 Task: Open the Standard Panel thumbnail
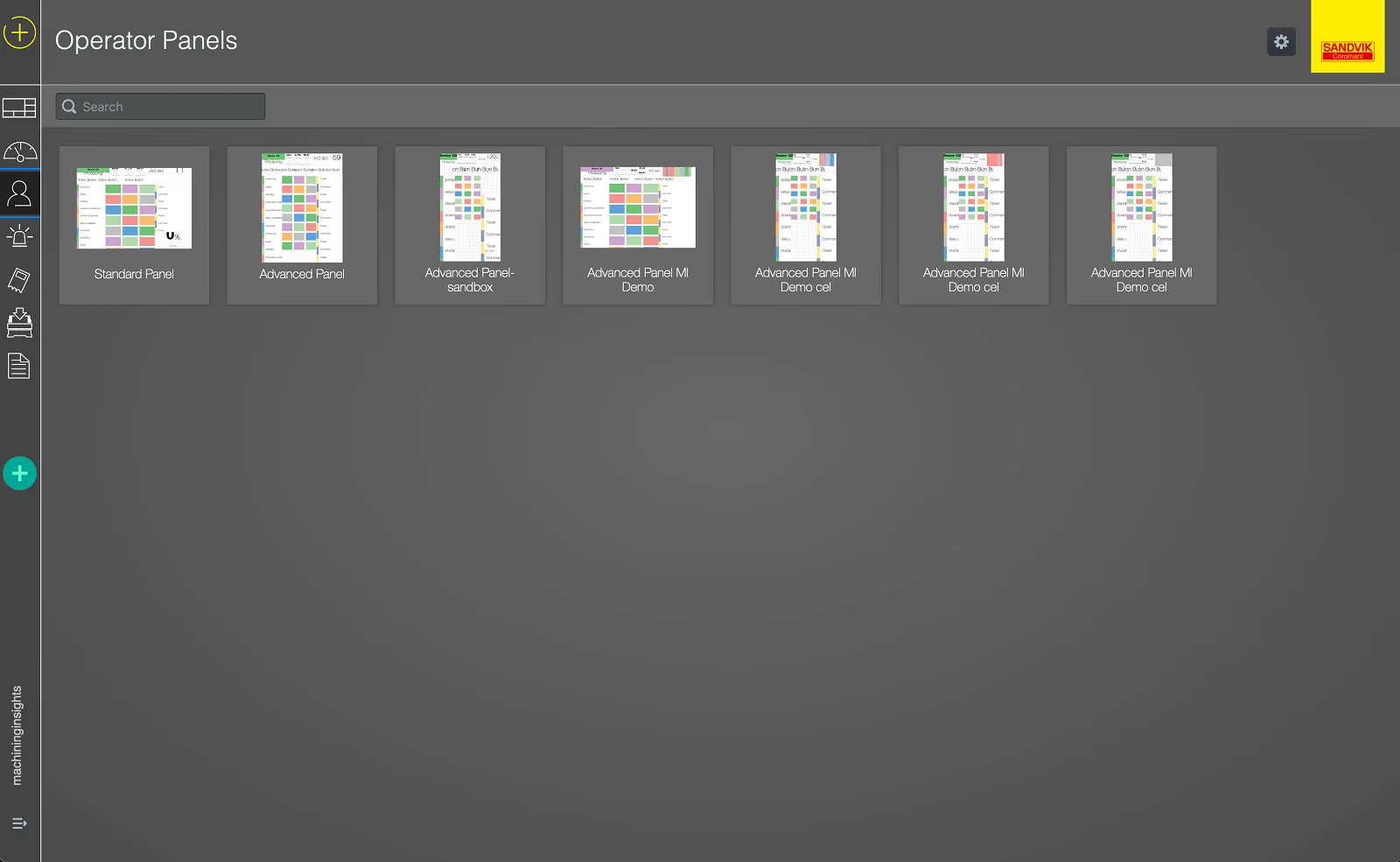pyautogui.click(x=134, y=208)
